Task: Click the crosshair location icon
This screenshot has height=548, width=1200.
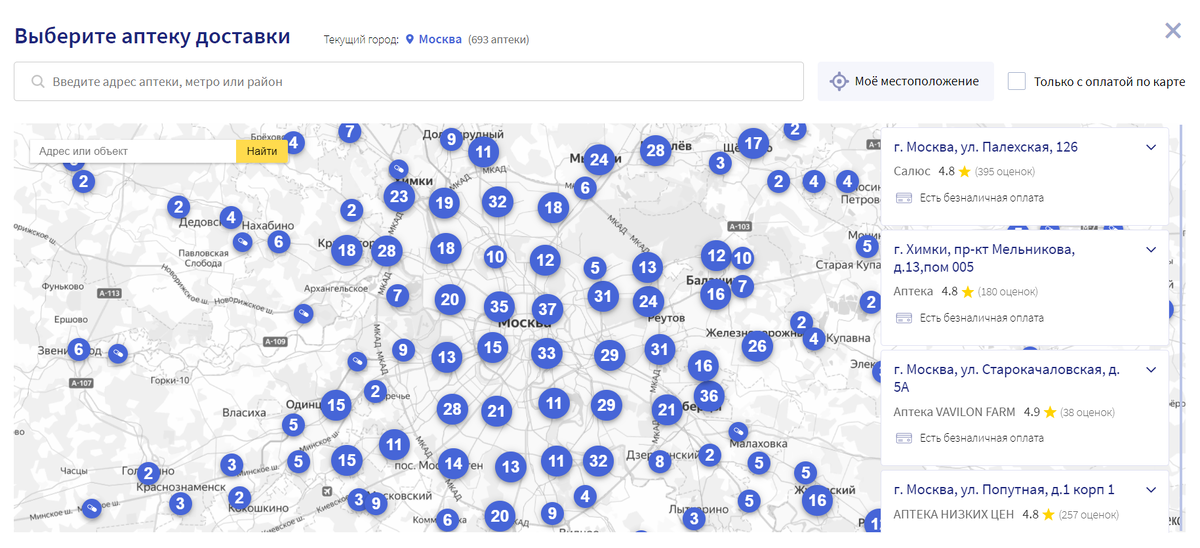Action: 838,81
